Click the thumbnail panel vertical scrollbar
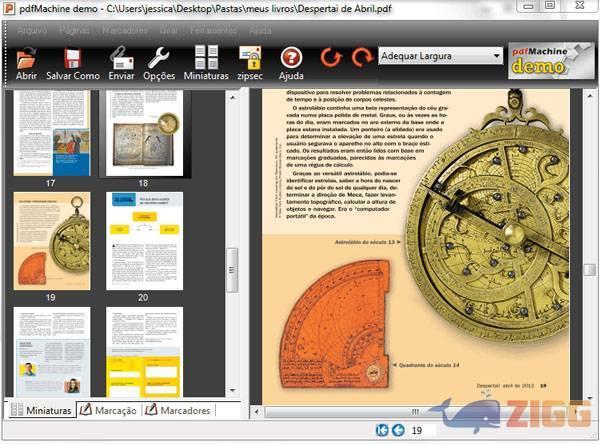The image size is (600, 444). pyautogui.click(x=234, y=270)
